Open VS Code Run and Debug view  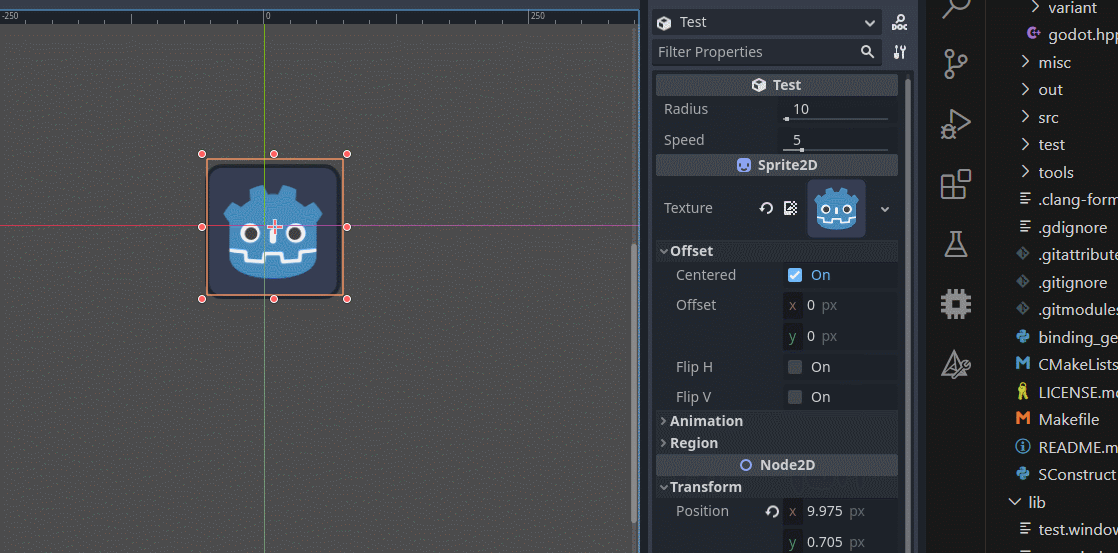(x=956, y=123)
